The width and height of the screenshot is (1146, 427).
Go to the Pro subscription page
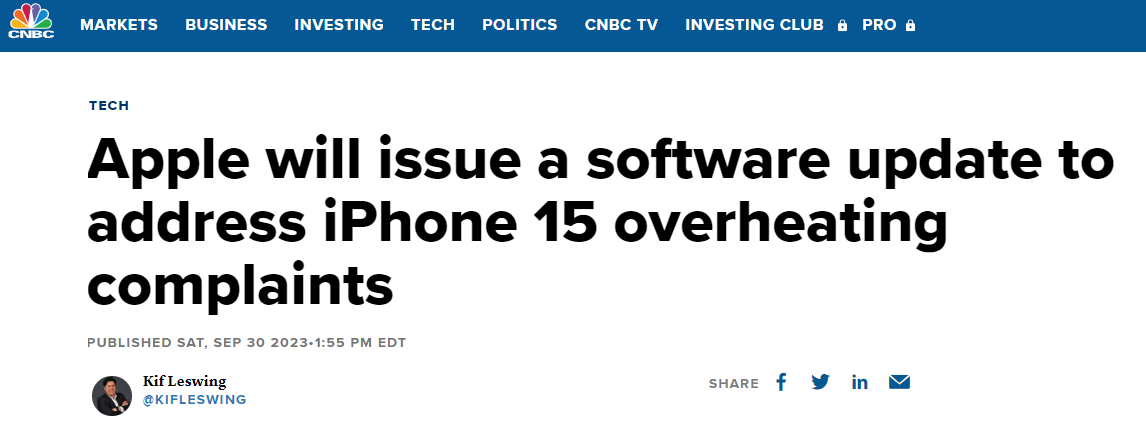(x=879, y=25)
